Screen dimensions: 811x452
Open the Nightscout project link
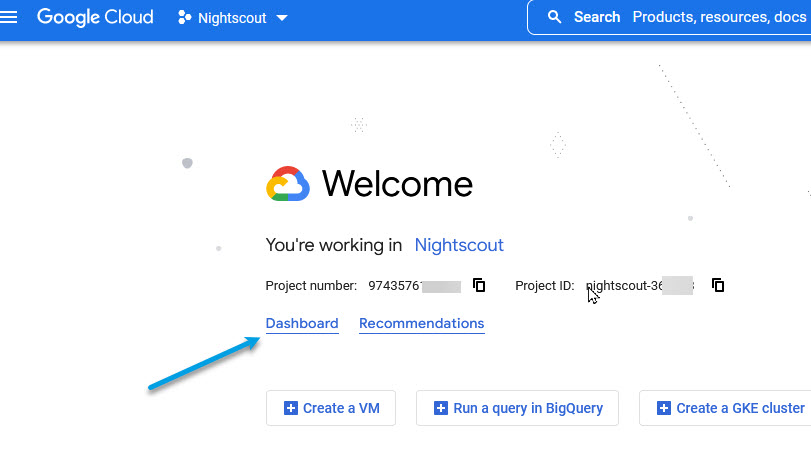pyautogui.click(x=459, y=245)
